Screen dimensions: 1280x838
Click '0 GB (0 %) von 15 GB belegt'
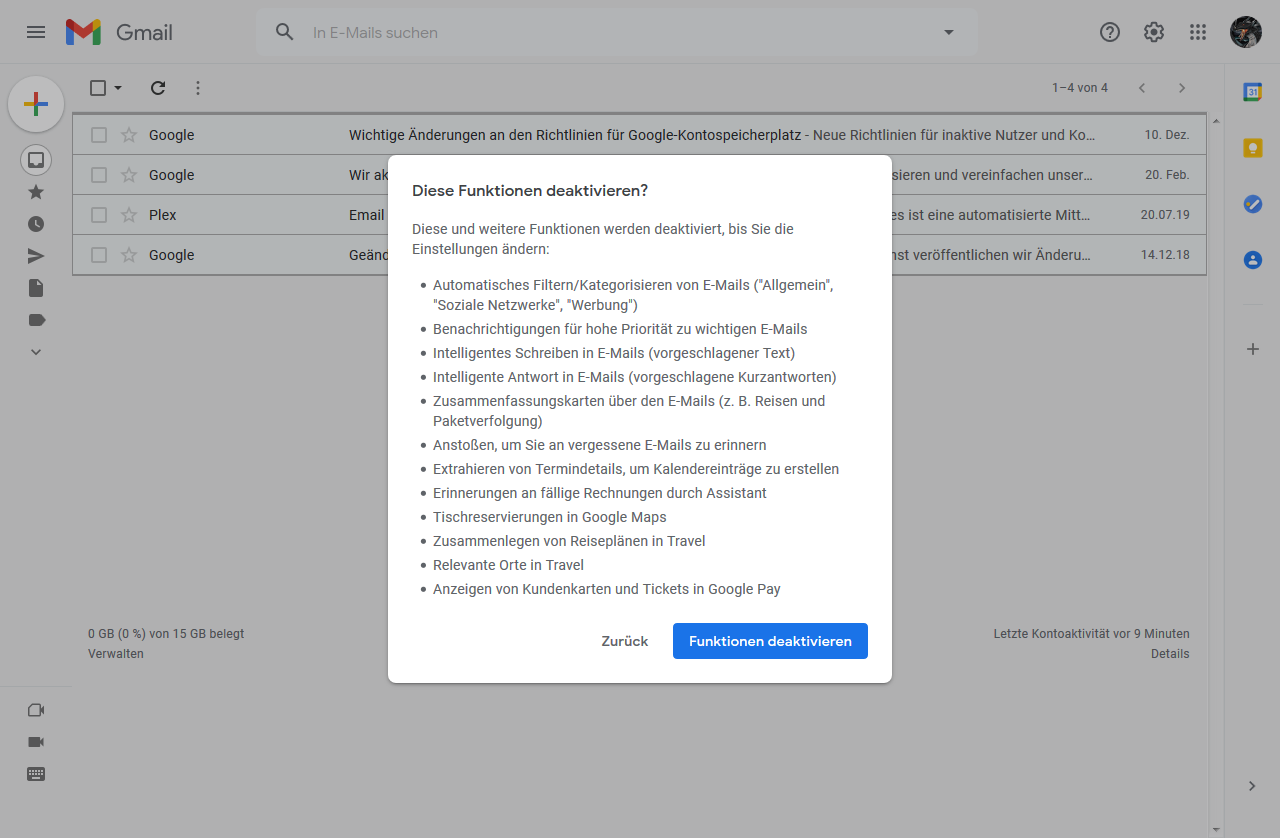[166, 634]
